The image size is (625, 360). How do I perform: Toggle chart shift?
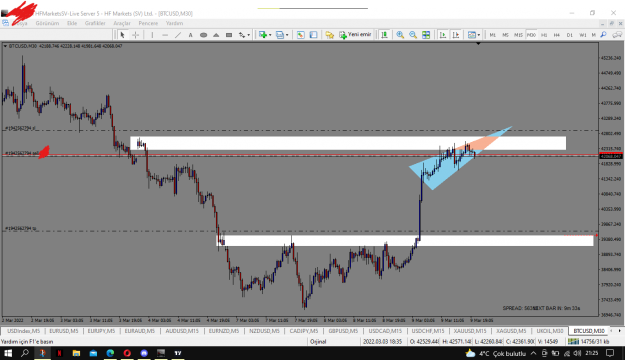point(456,35)
